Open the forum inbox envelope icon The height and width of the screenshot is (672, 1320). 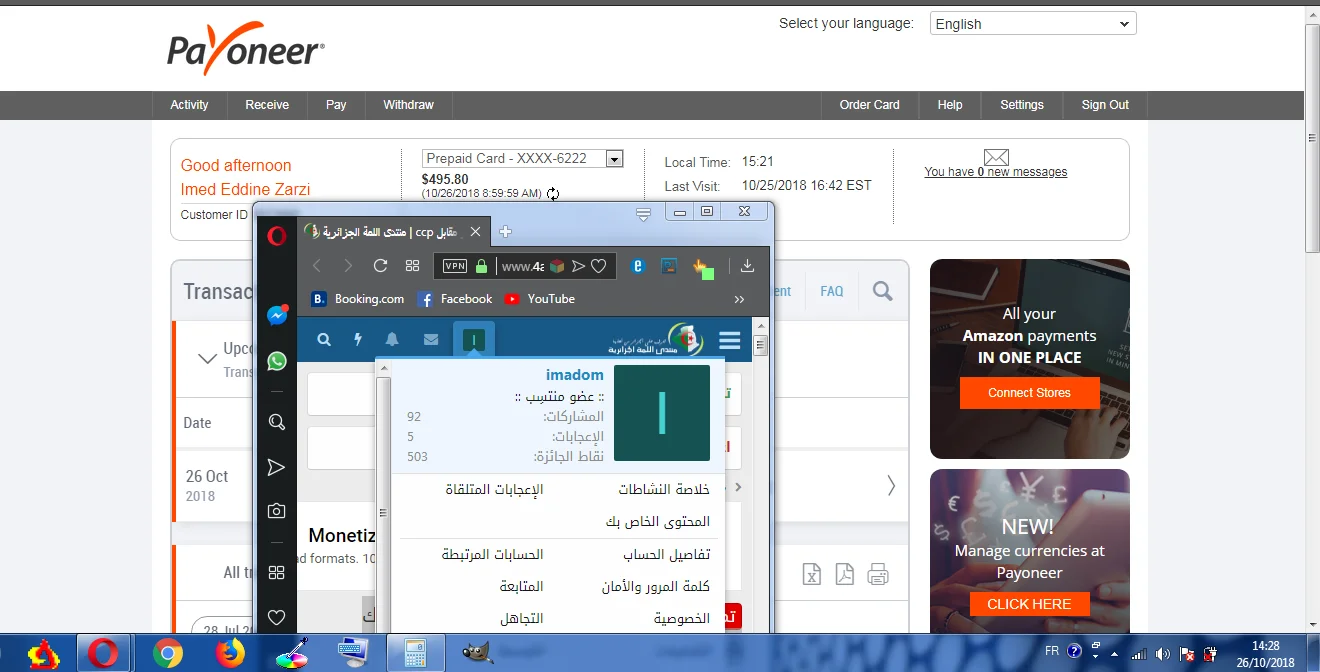(431, 340)
